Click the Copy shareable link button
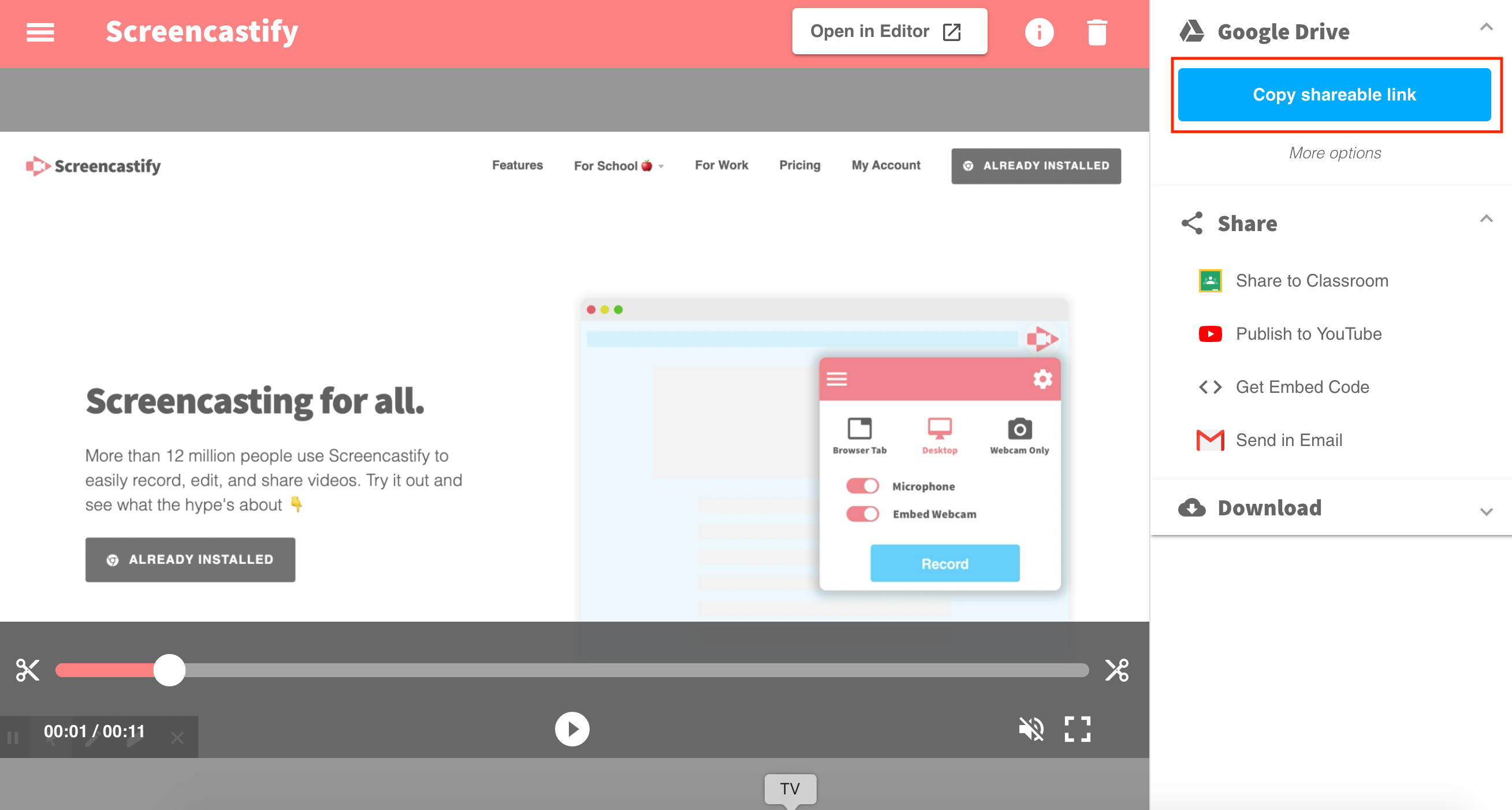 coord(1334,95)
